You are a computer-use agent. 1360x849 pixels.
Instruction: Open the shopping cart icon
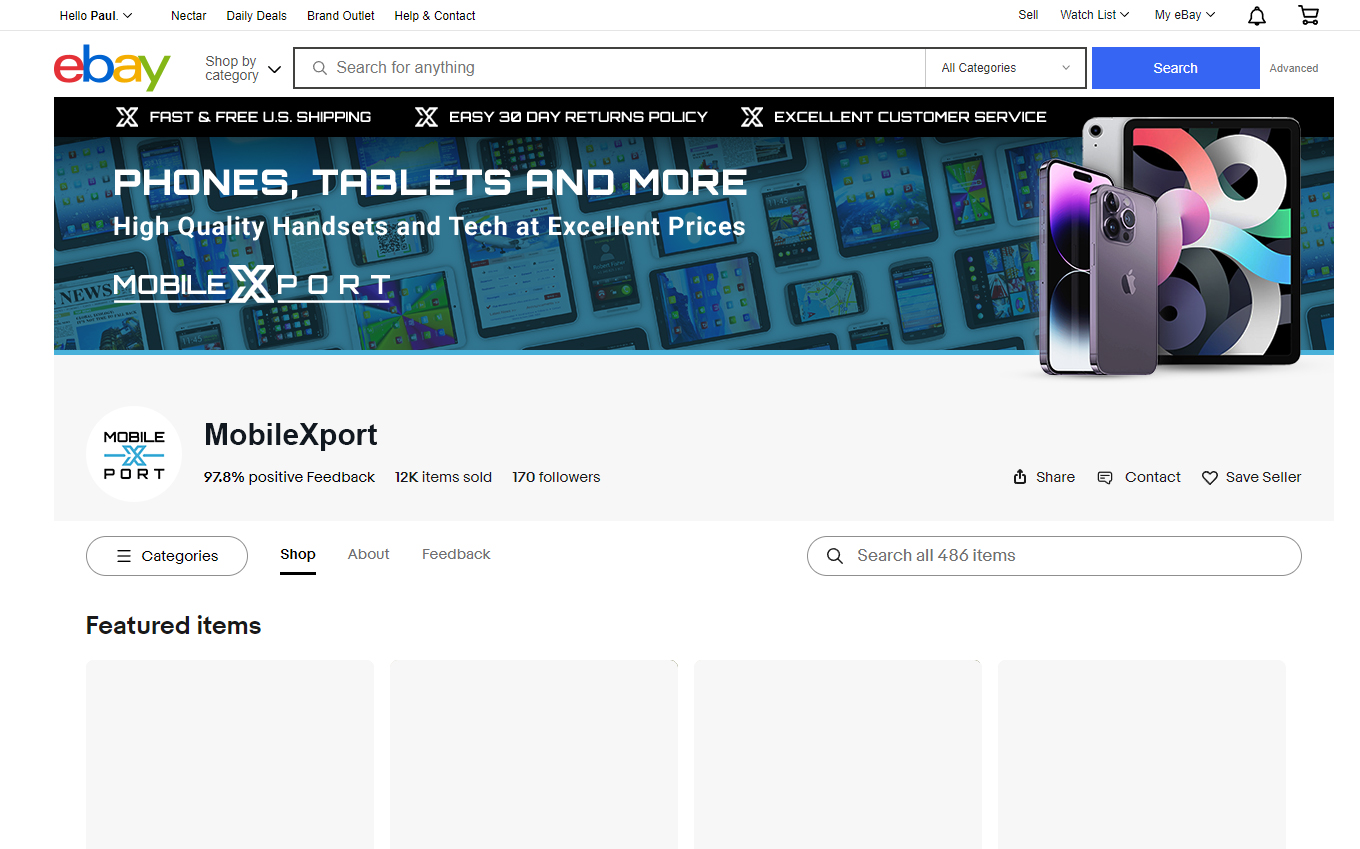(1308, 15)
